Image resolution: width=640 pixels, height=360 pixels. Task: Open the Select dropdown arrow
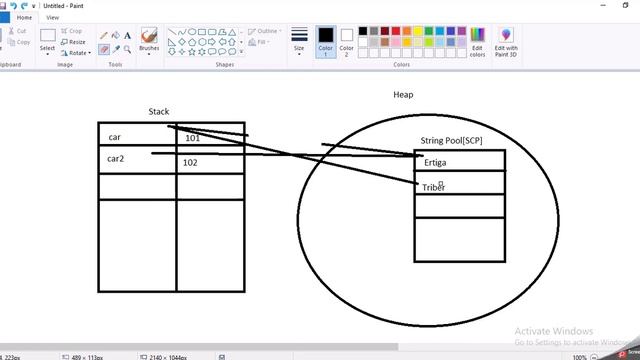[47, 54]
